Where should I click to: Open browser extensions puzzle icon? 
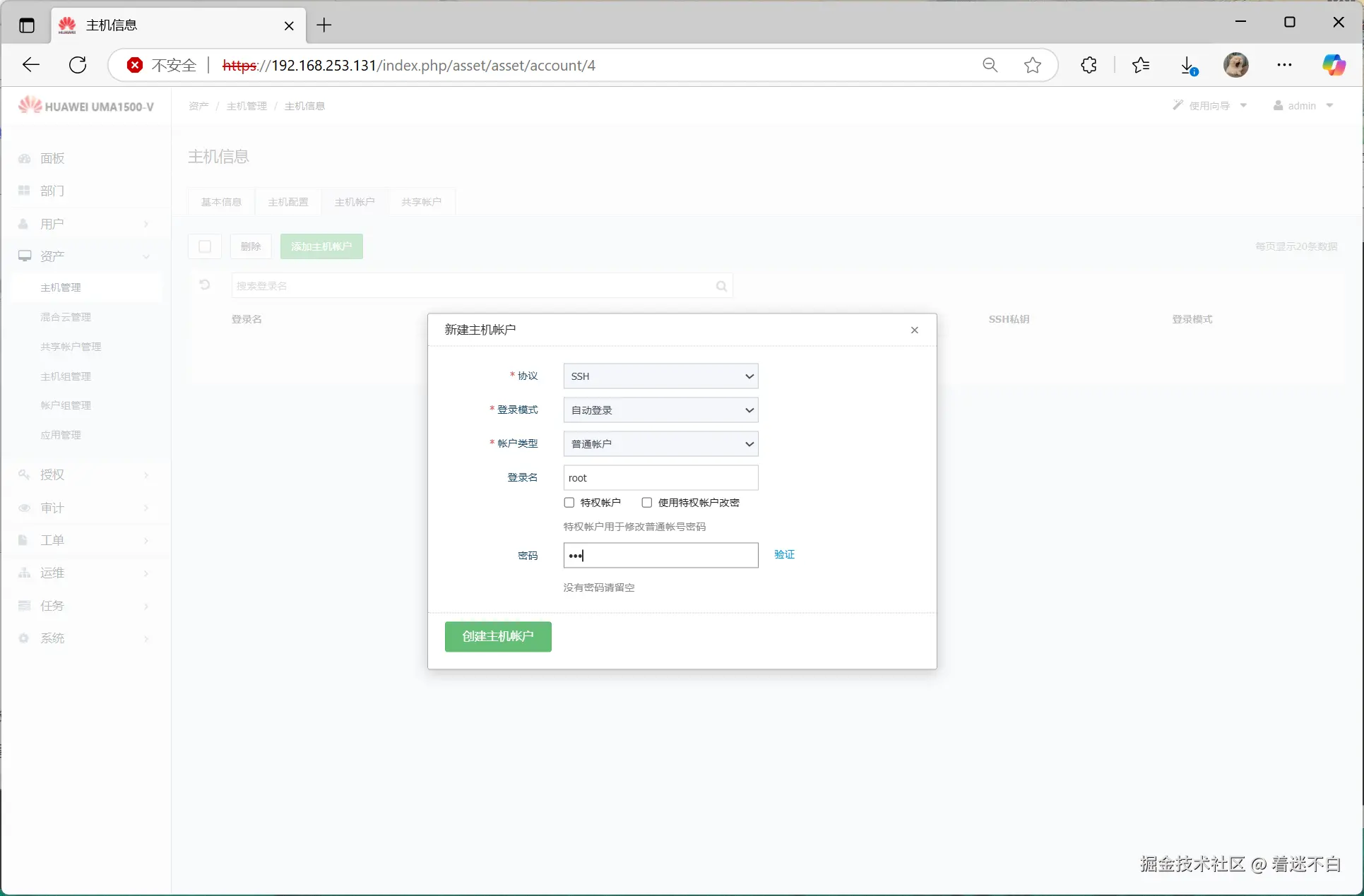click(1089, 65)
